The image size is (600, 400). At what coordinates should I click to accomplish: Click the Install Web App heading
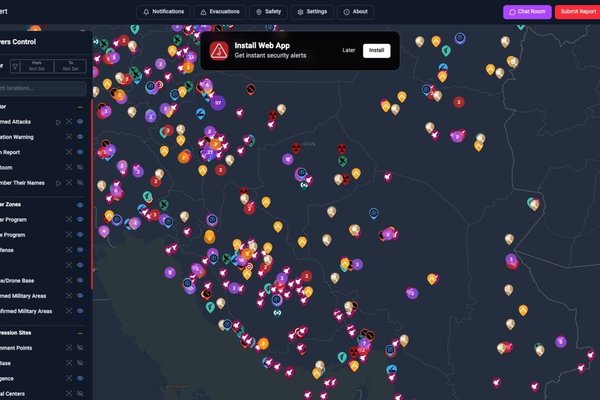click(262, 46)
